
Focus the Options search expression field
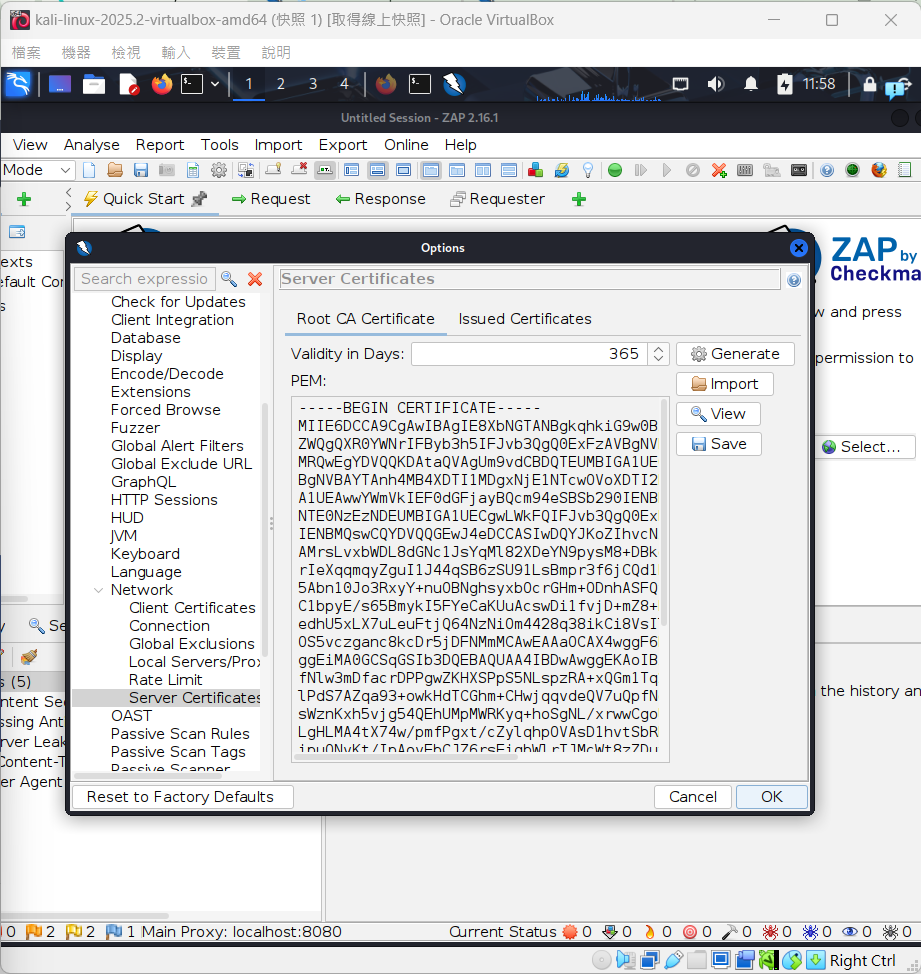pos(145,279)
